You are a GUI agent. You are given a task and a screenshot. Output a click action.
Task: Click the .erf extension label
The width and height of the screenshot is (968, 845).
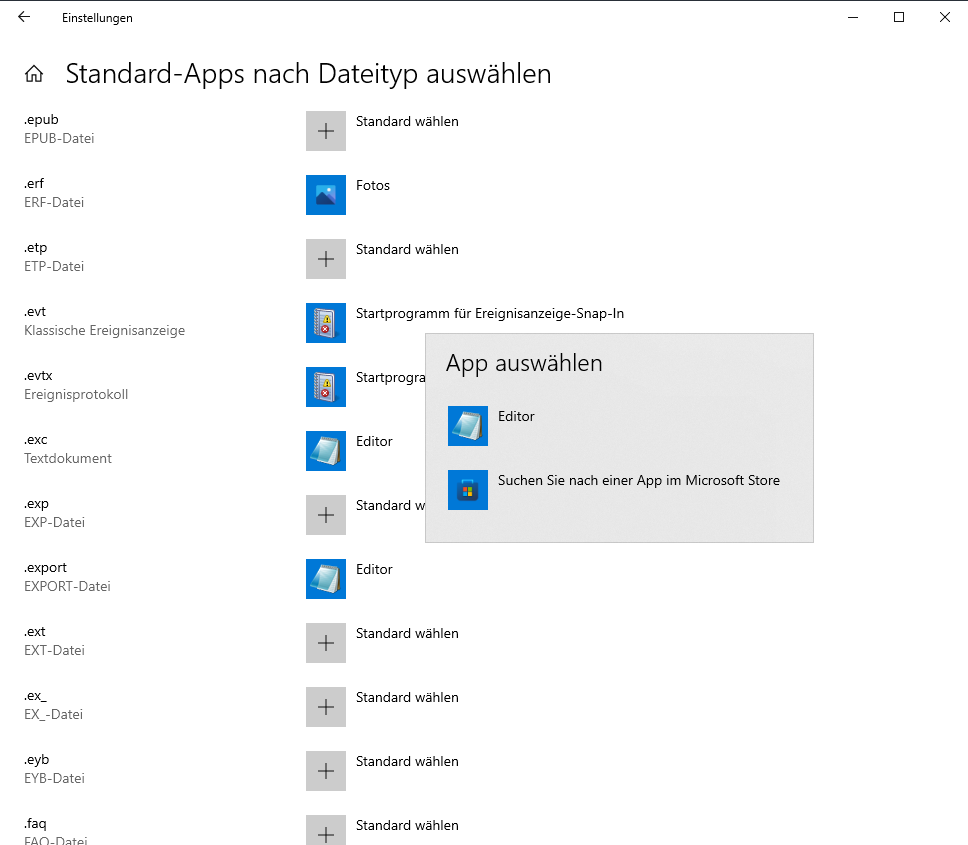click(34, 183)
